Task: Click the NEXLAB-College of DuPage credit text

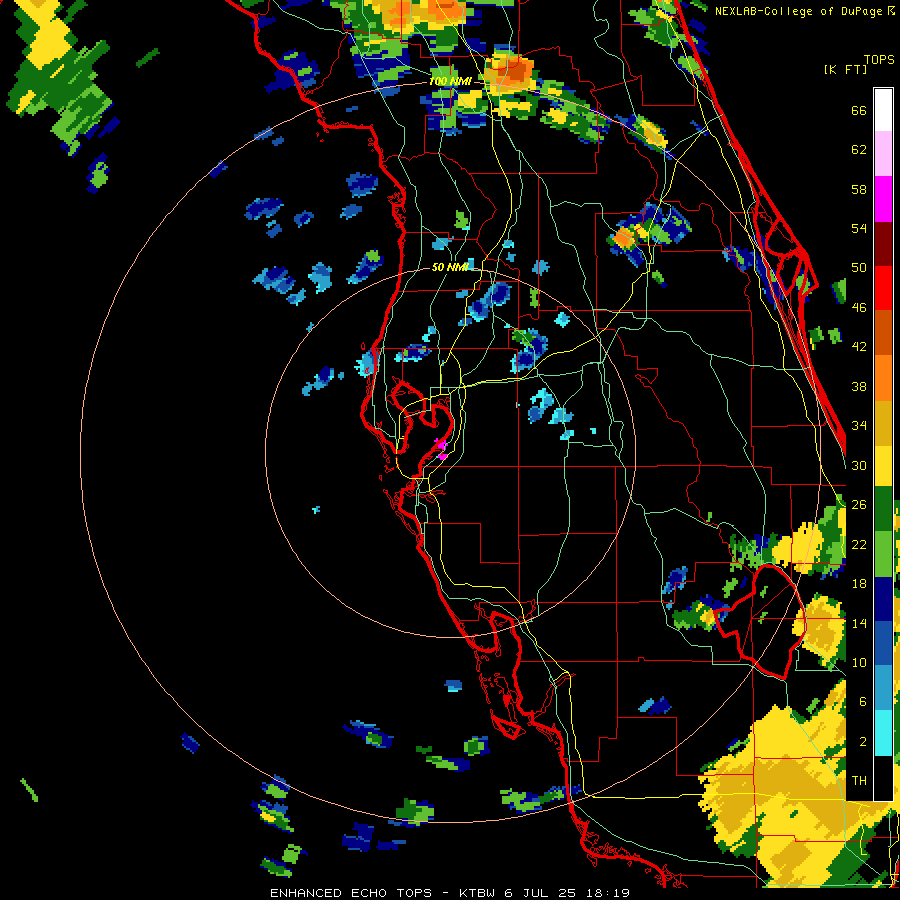Action: coord(798,11)
